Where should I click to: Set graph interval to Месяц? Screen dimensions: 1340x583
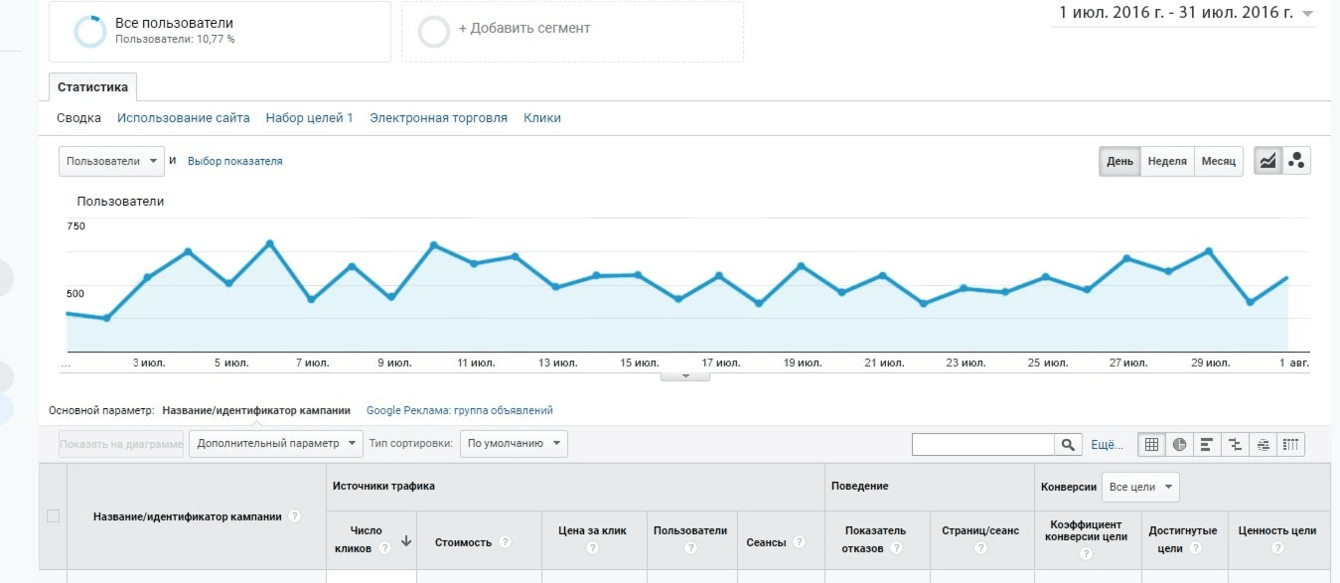(x=1218, y=161)
